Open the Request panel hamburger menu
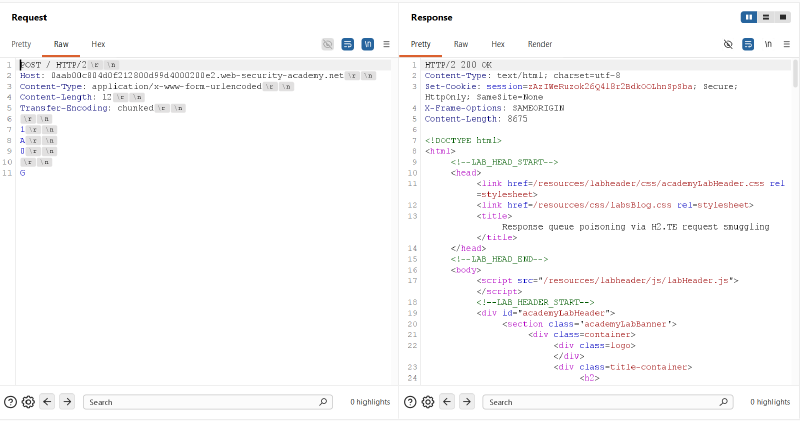800x421 pixels. point(386,44)
